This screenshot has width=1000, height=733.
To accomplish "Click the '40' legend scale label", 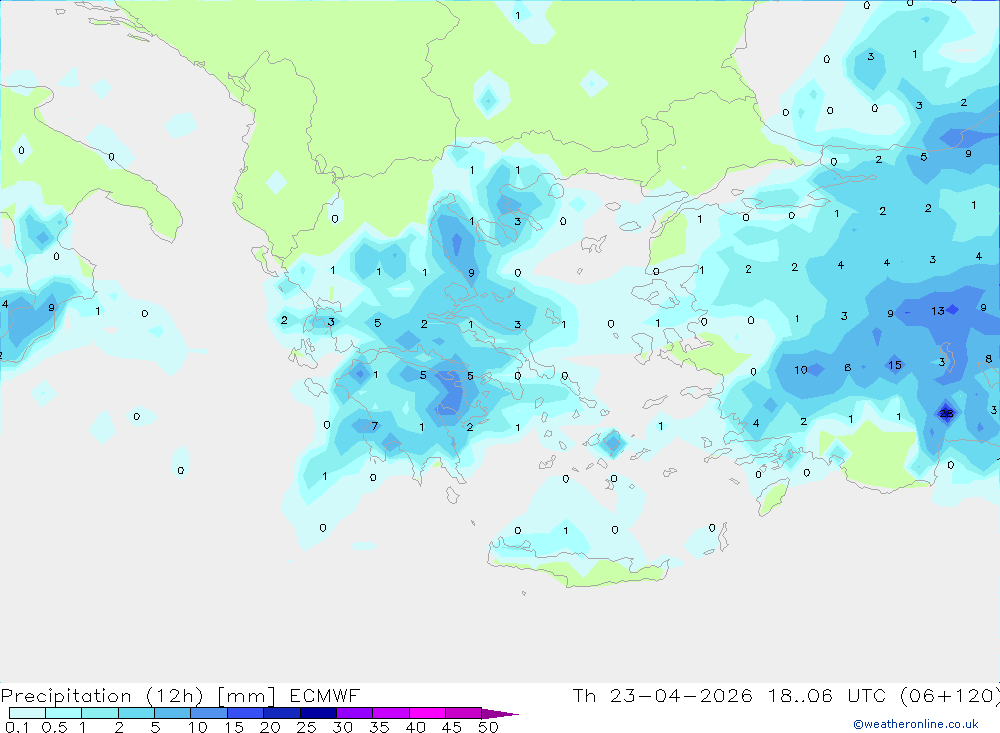I will click(x=415, y=727).
